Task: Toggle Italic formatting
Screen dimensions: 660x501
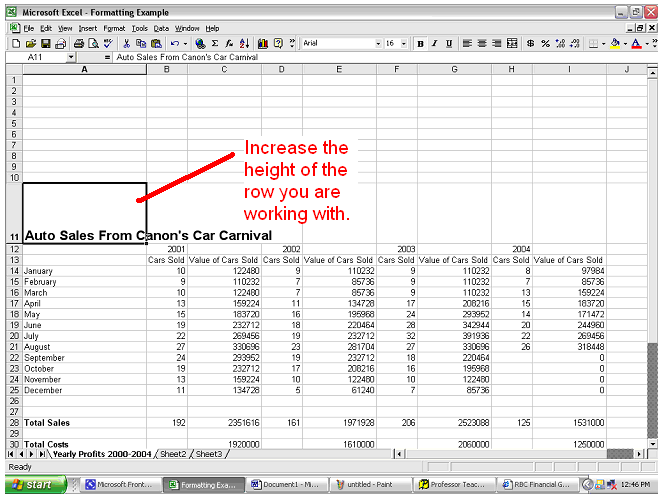Action: (435, 44)
